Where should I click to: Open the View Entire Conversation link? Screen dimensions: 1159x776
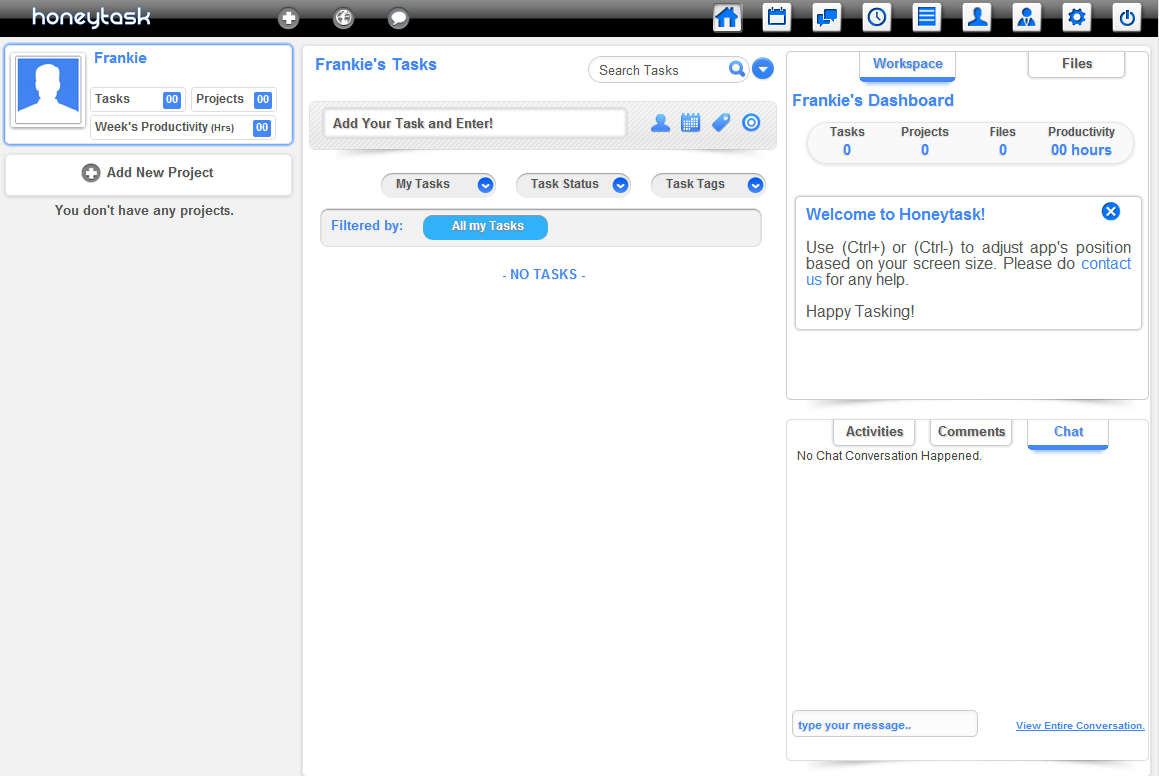(x=1080, y=726)
